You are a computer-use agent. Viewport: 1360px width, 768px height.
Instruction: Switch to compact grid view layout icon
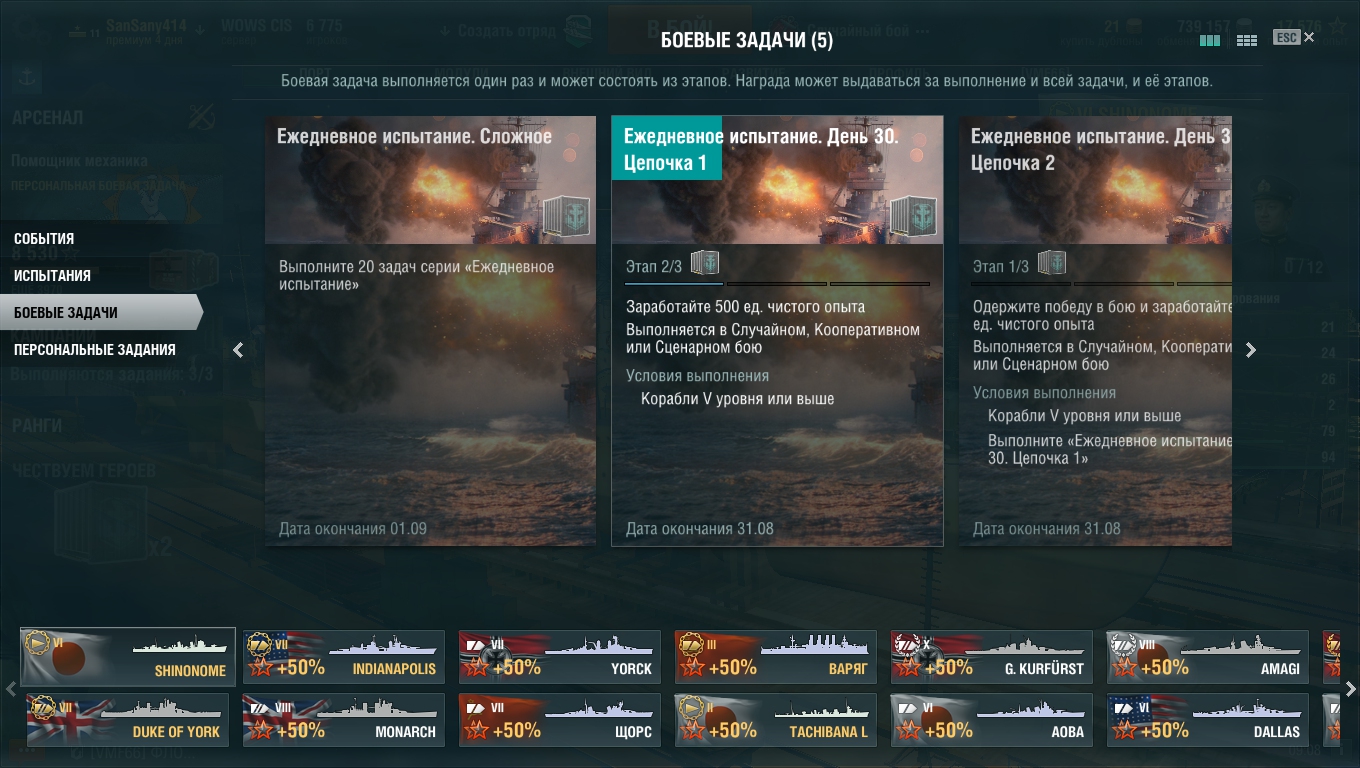[1246, 41]
